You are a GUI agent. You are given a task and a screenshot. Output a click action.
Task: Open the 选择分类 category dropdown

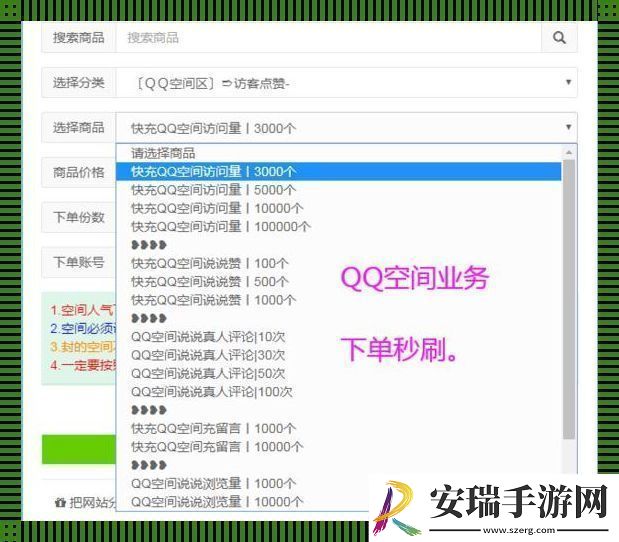[346, 83]
